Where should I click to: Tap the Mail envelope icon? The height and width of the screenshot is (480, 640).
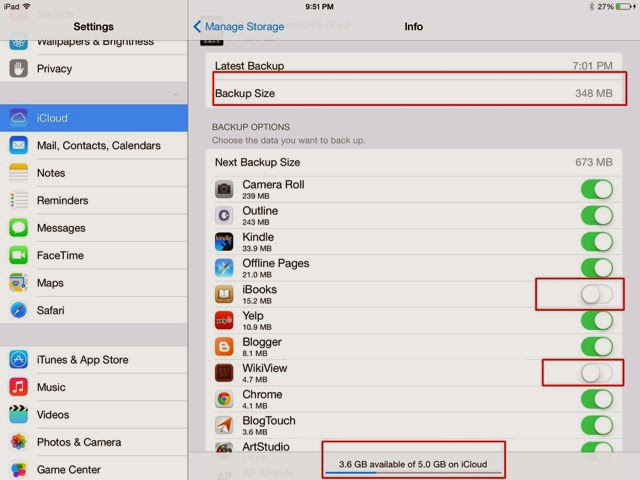[19, 145]
